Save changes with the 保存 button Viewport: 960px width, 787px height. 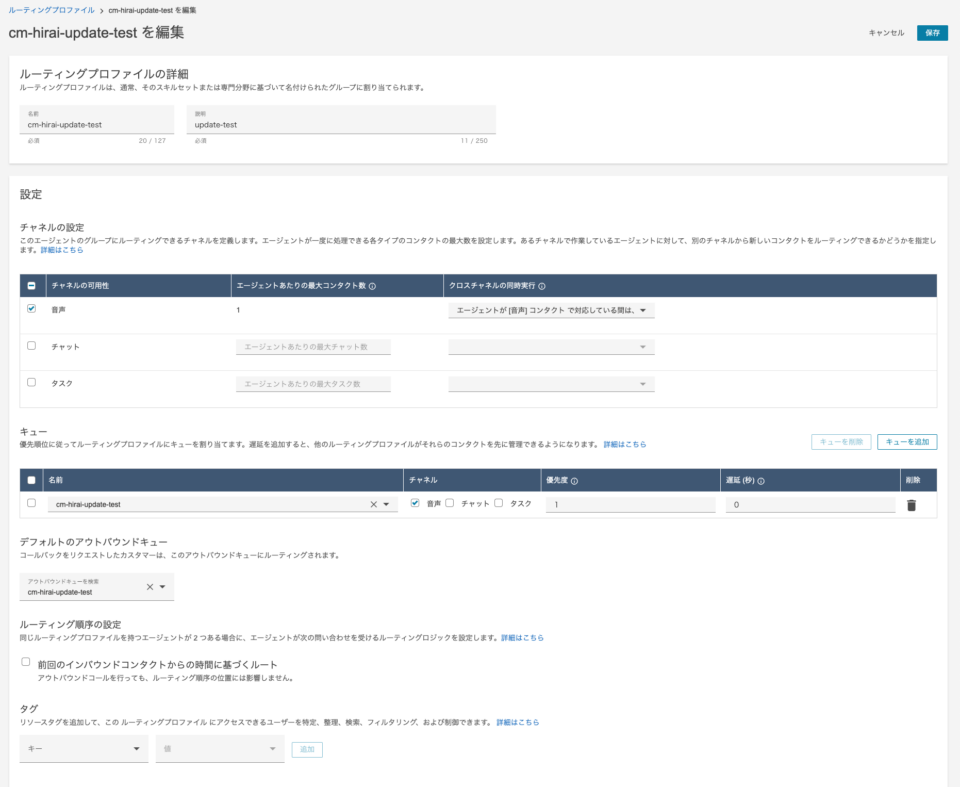[x=932, y=32]
